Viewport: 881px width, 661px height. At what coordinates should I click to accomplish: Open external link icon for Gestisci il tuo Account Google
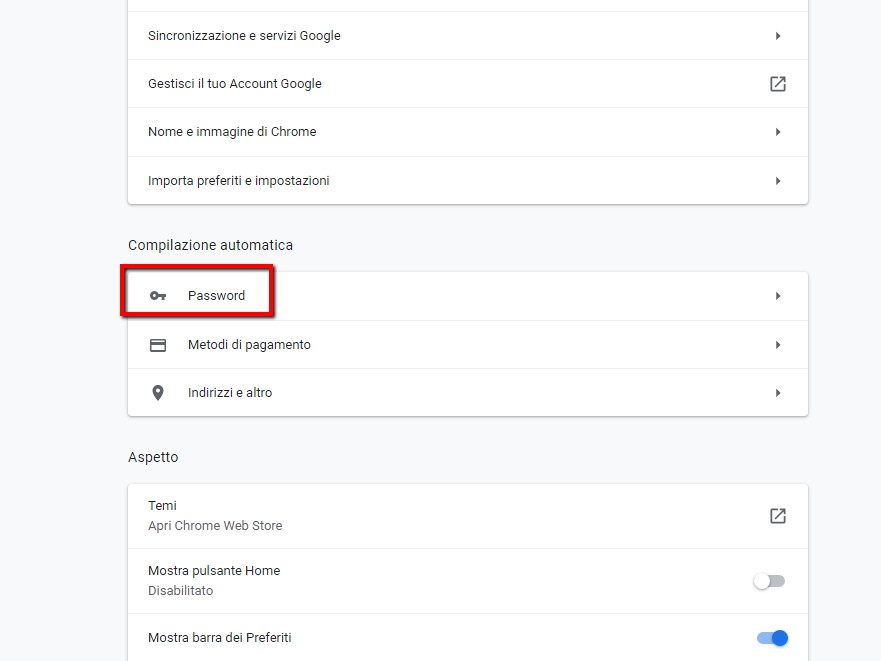(777, 84)
